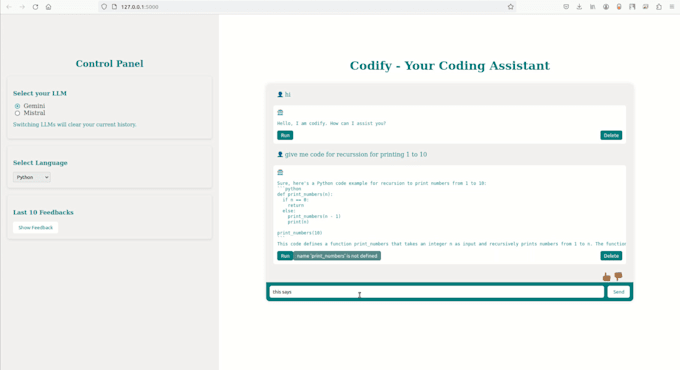Delete the 'Hello, I am codify' message
The height and width of the screenshot is (370, 680).
coord(611,135)
